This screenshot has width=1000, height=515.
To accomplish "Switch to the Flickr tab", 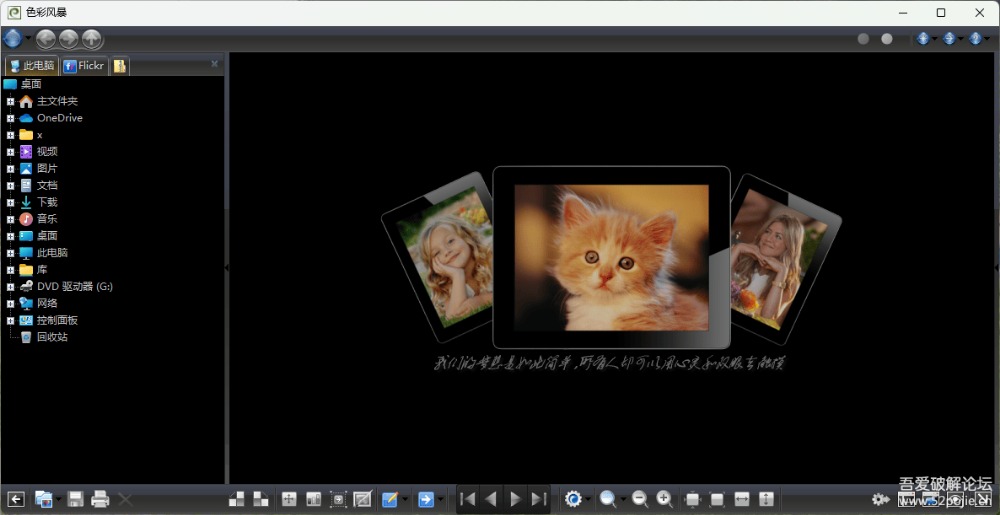I will (84, 66).
